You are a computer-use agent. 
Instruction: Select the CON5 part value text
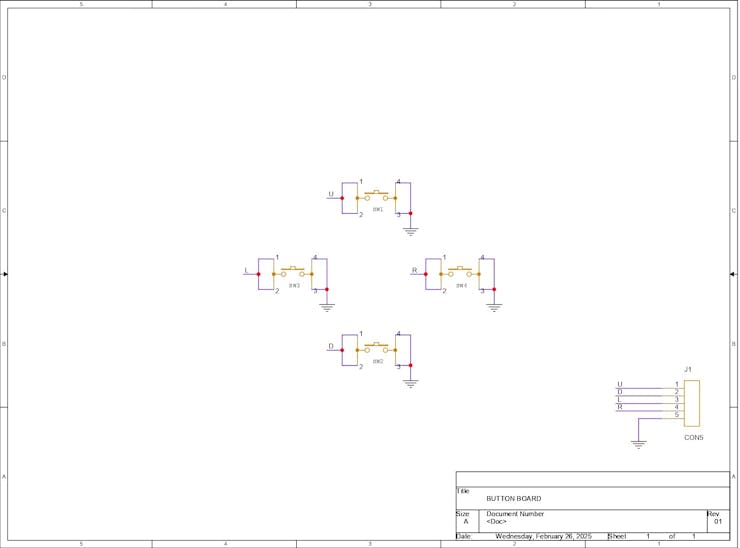pyautogui.click(x=694, y=438)
